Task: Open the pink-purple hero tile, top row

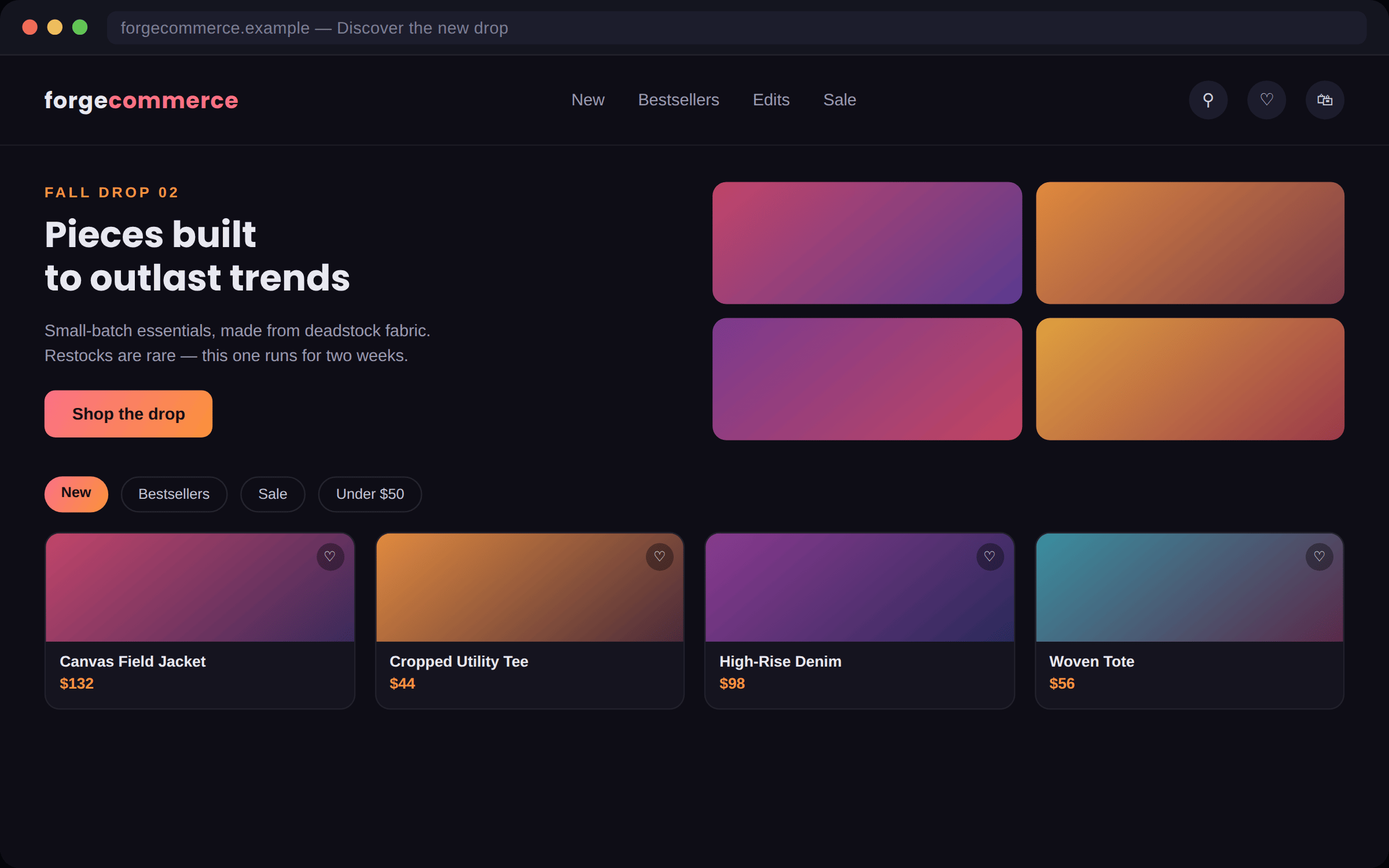Action: click(867, 243)
